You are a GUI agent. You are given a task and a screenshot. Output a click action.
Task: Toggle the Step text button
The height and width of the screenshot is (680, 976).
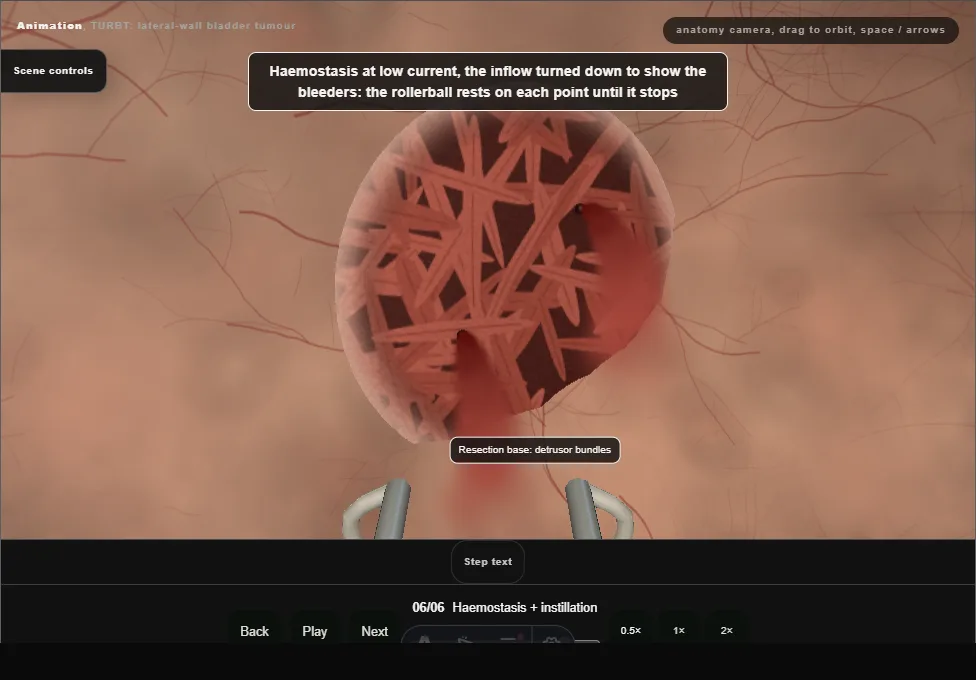click(x=488, y=562)
